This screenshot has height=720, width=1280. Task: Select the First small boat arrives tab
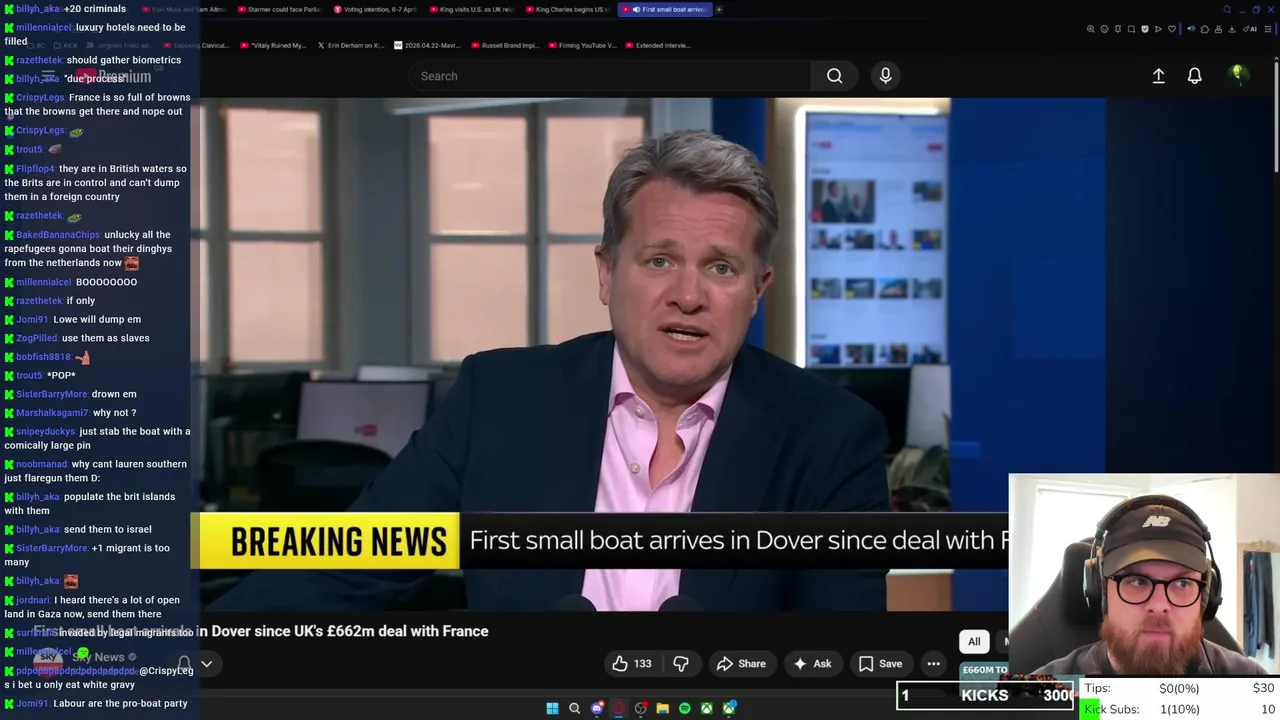pos(664,9)
